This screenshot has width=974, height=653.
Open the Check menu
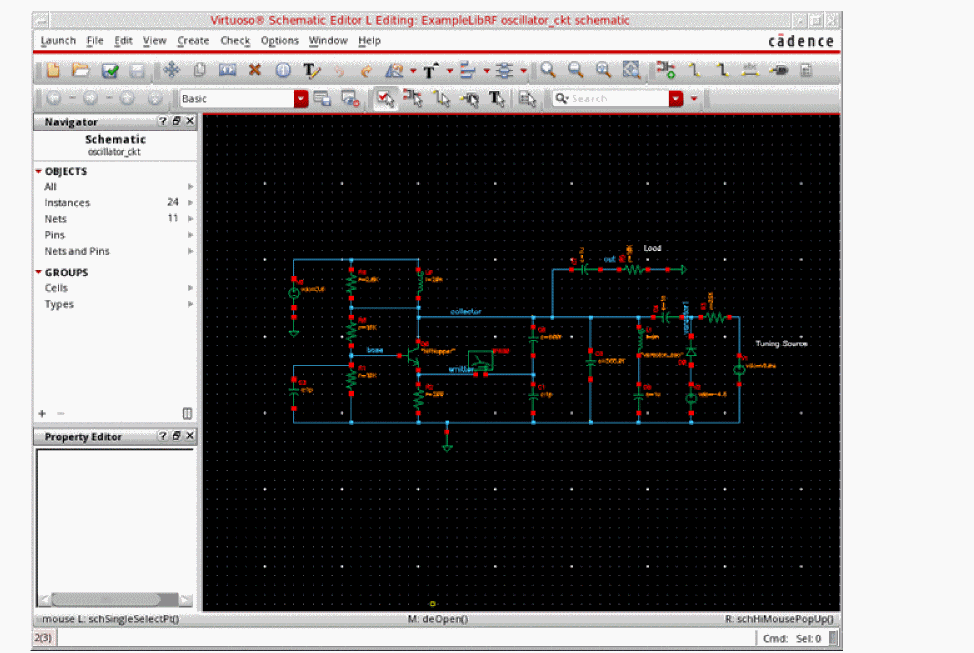pyautogui.click(x=235, y=41)
